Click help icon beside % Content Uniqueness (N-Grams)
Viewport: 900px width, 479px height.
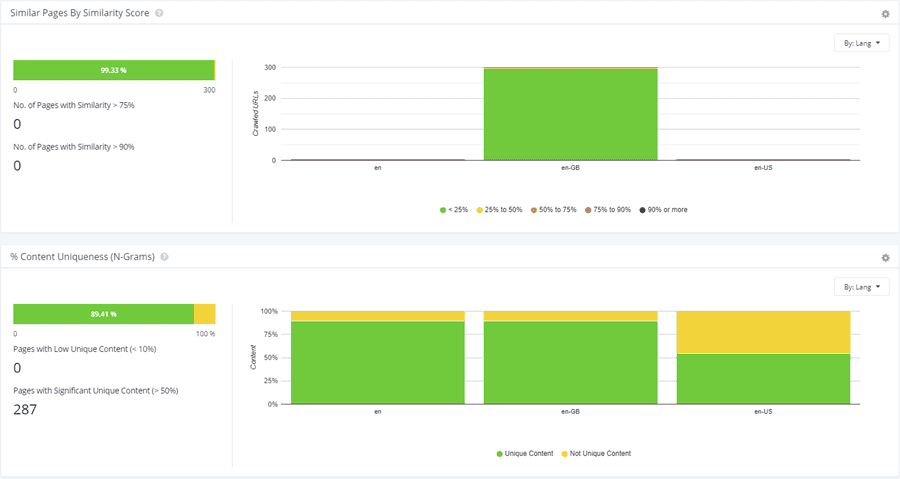click(164, 257)
